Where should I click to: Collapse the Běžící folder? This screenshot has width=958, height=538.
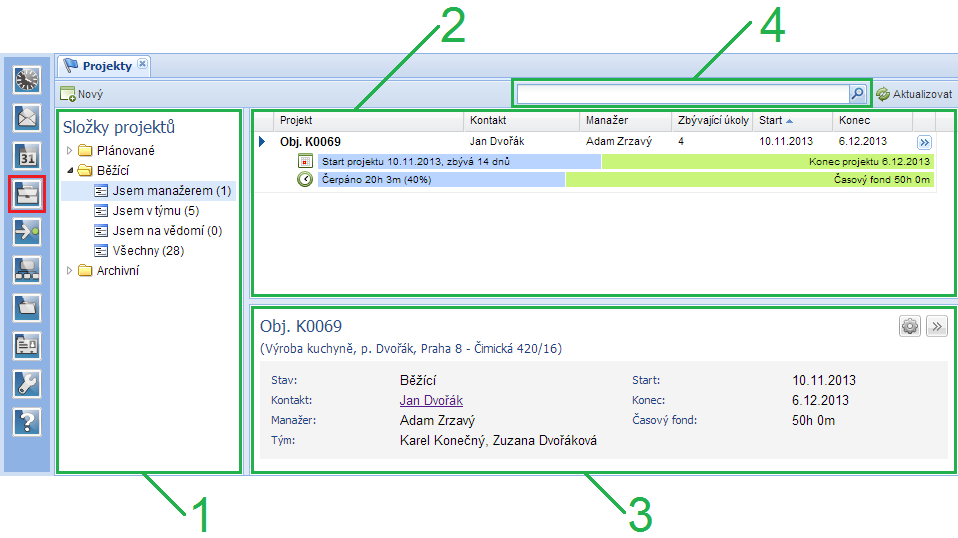[x=69, y=171]
